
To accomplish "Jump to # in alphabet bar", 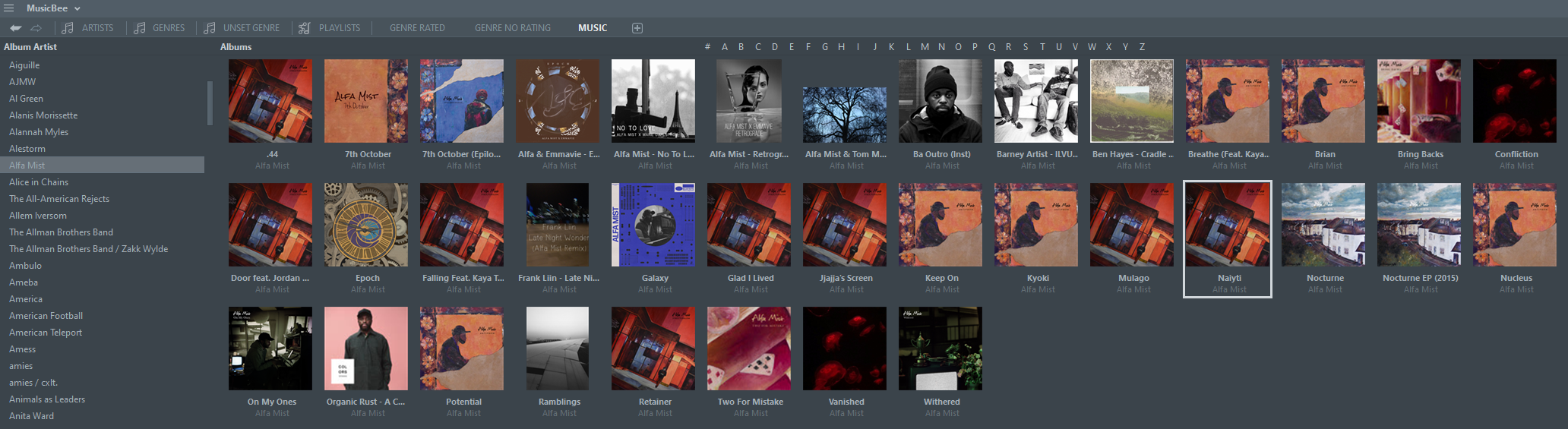I will [x=707, y=47].
